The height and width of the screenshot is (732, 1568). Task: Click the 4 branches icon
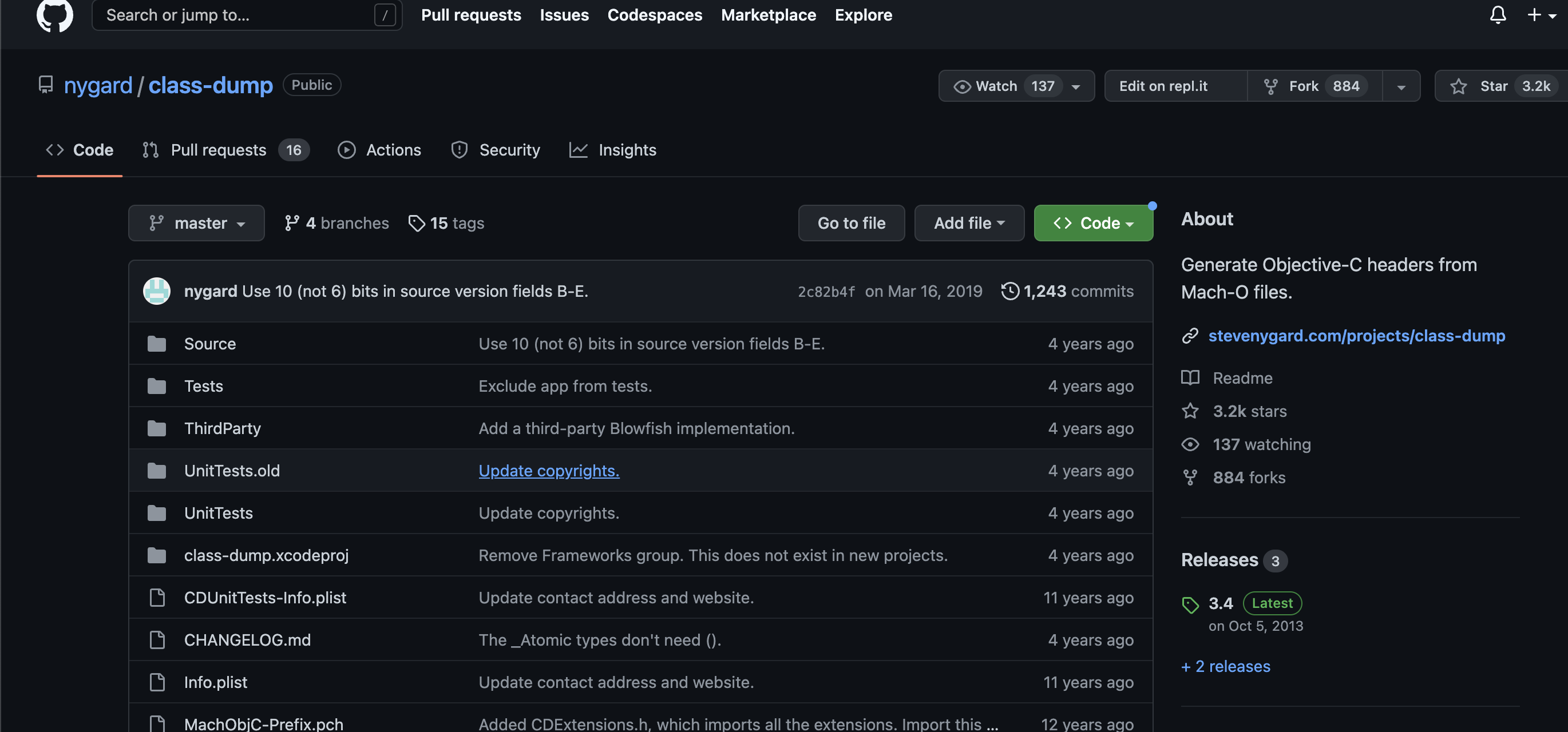point(291,223)
